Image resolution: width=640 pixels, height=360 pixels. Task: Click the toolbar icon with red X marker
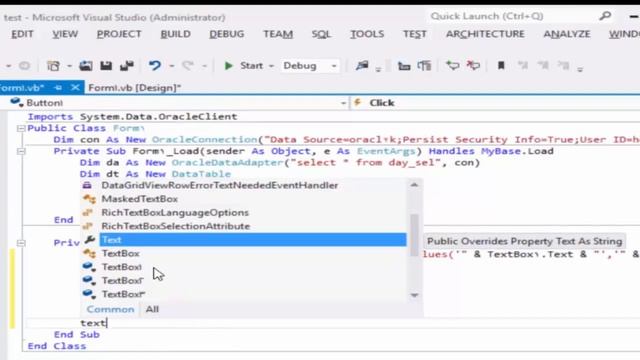(473, 65)
